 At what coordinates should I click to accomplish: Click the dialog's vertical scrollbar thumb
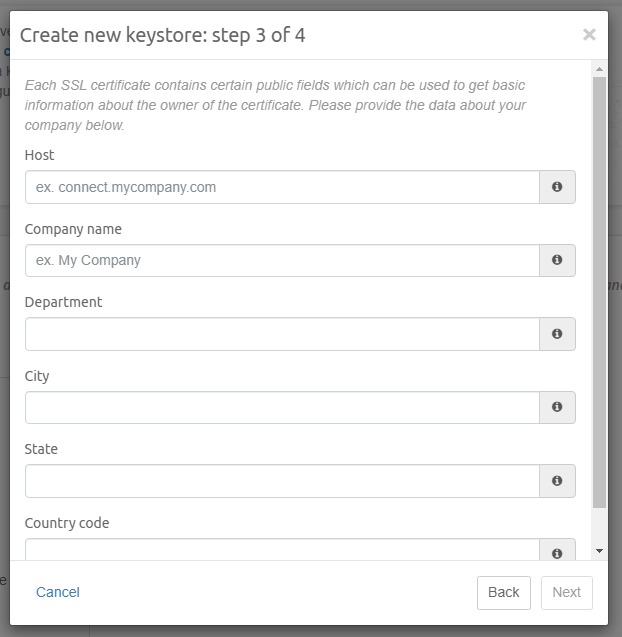[599, 290]
